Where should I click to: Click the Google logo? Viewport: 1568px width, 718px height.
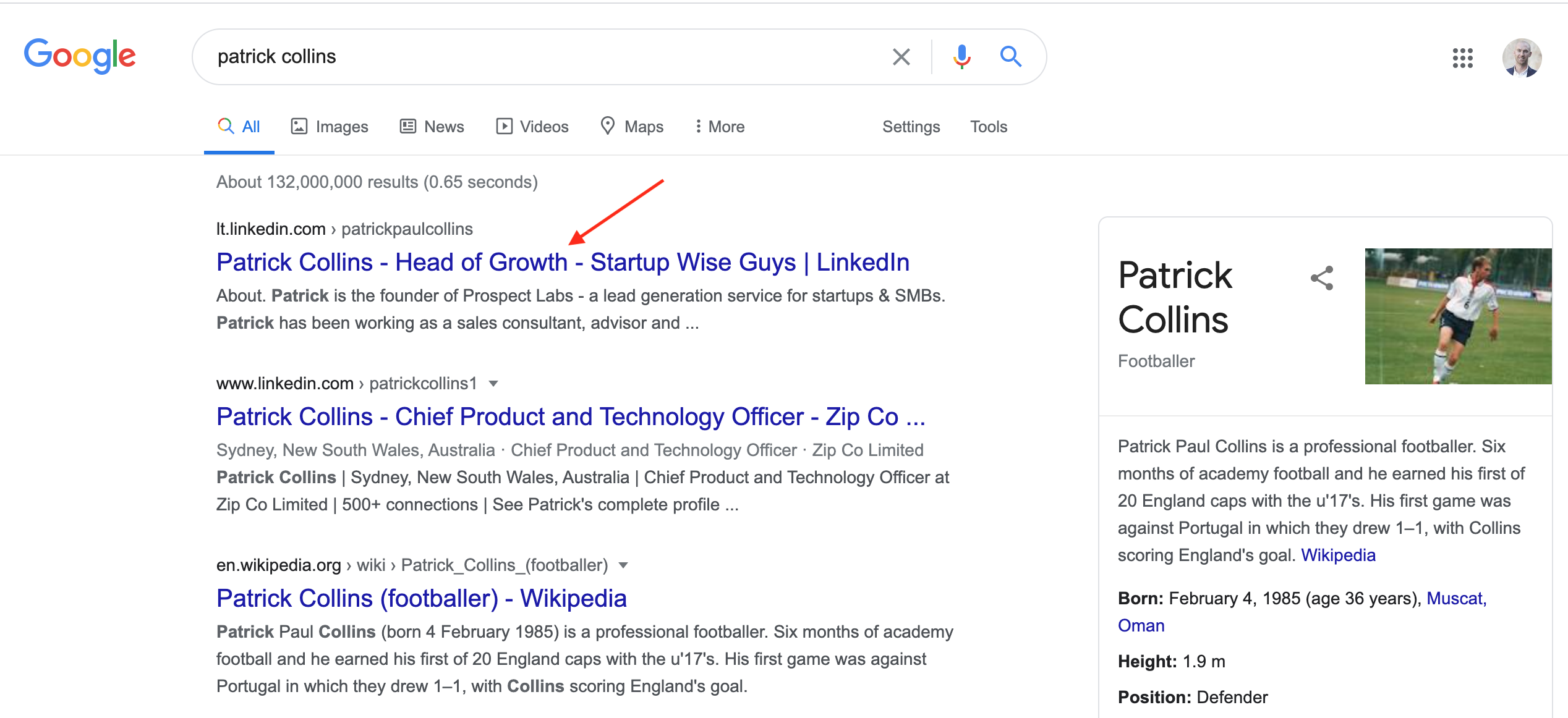coord(80,56)
